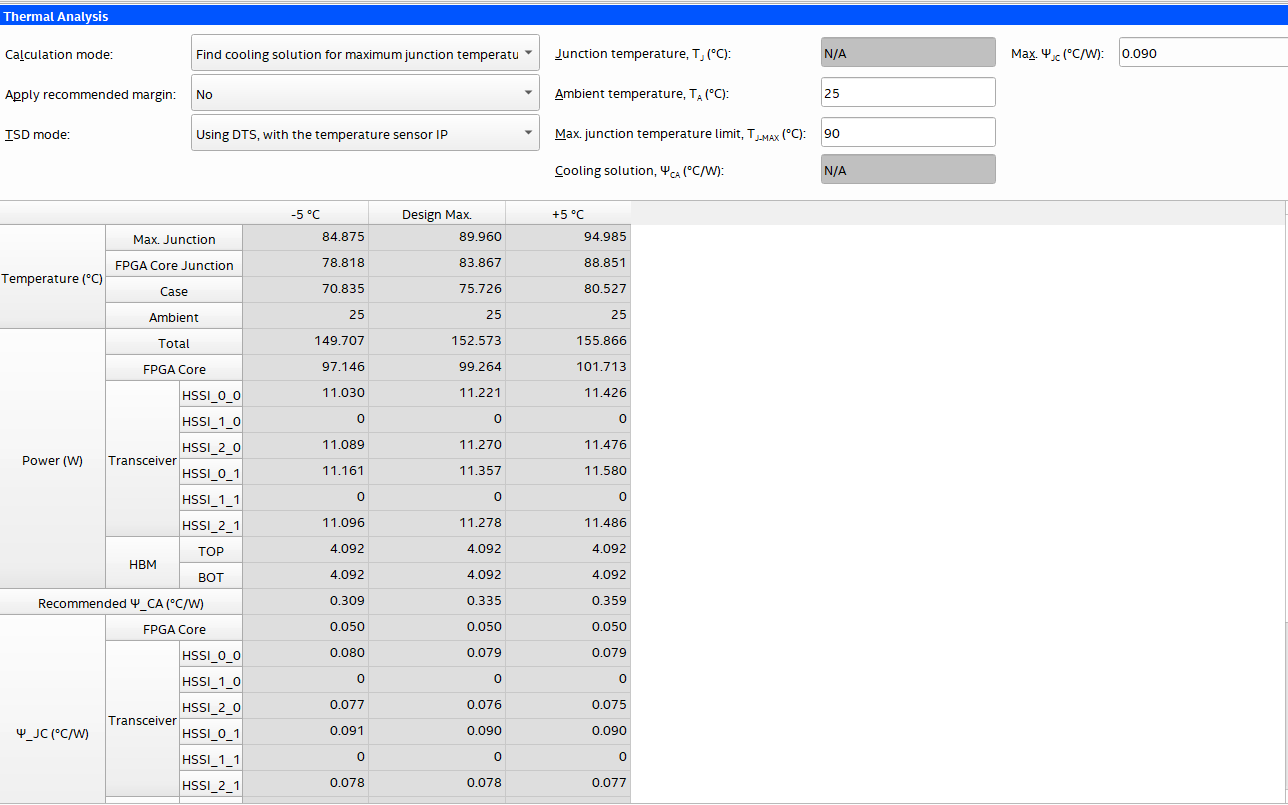This screenshot has width=1288, height=805.
Task: Click the FPGA Core Junction row header
Action: click(x=174, y=266)
